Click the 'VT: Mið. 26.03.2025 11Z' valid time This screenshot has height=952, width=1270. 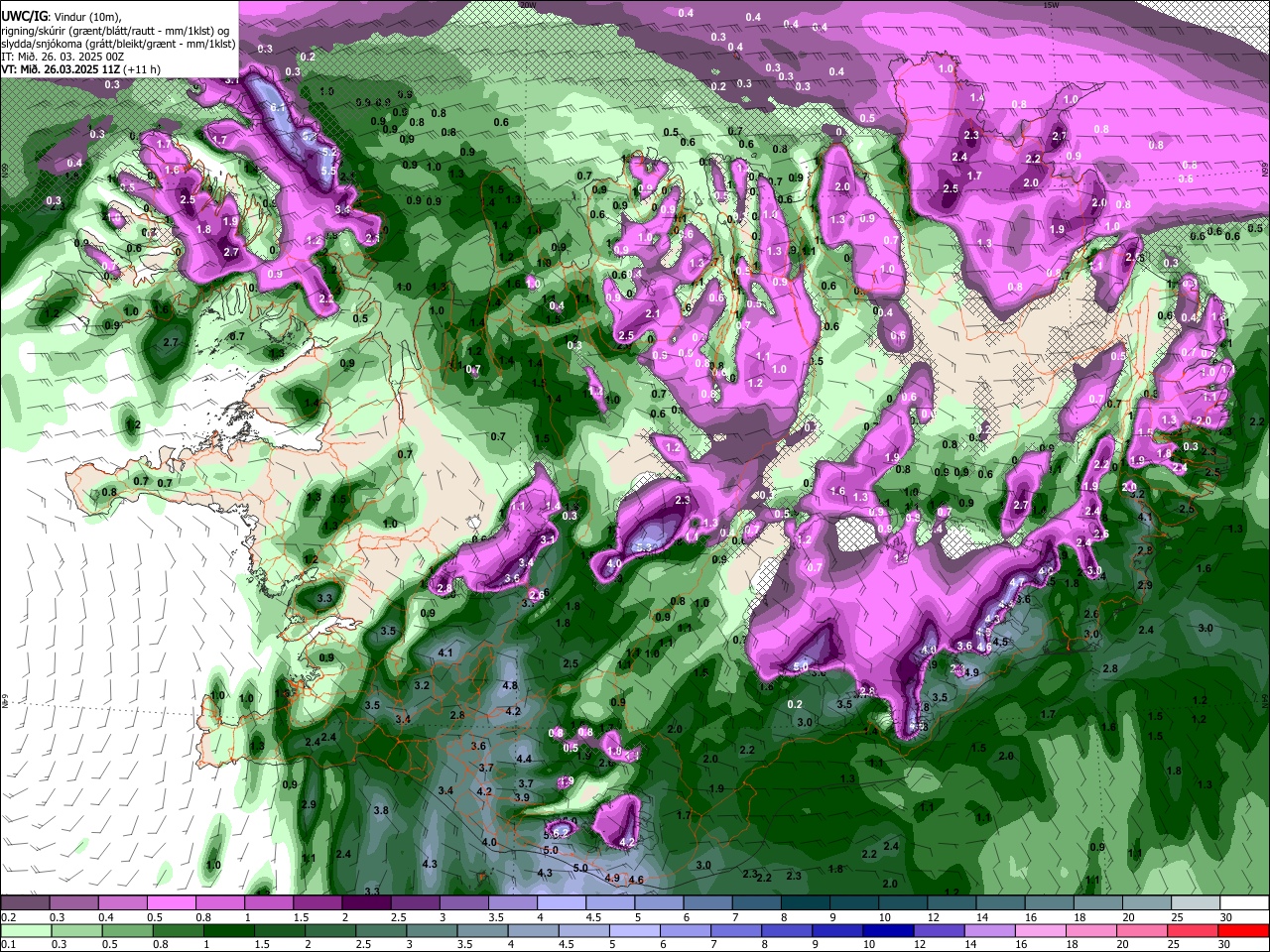60,69
